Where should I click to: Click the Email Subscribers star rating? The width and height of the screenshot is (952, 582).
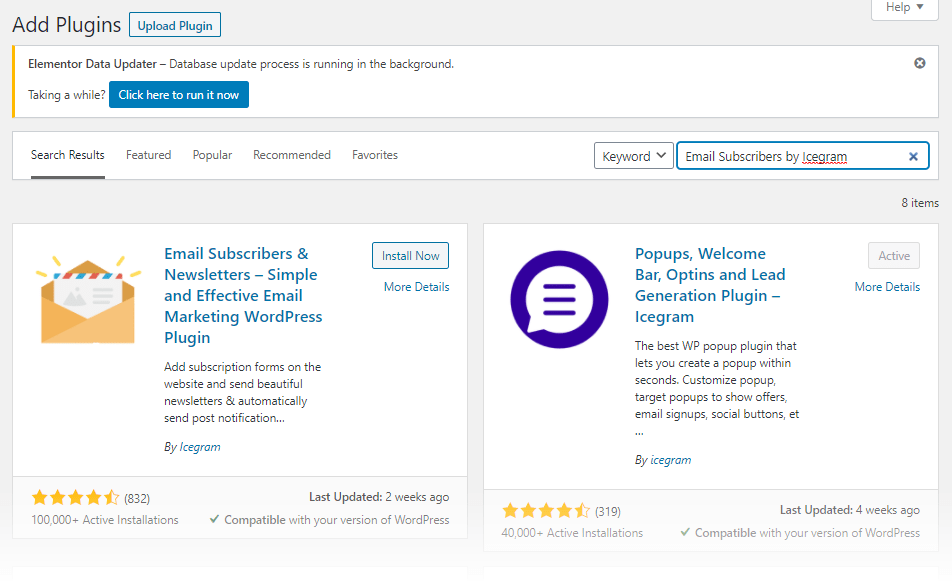(x=76, y=498)
